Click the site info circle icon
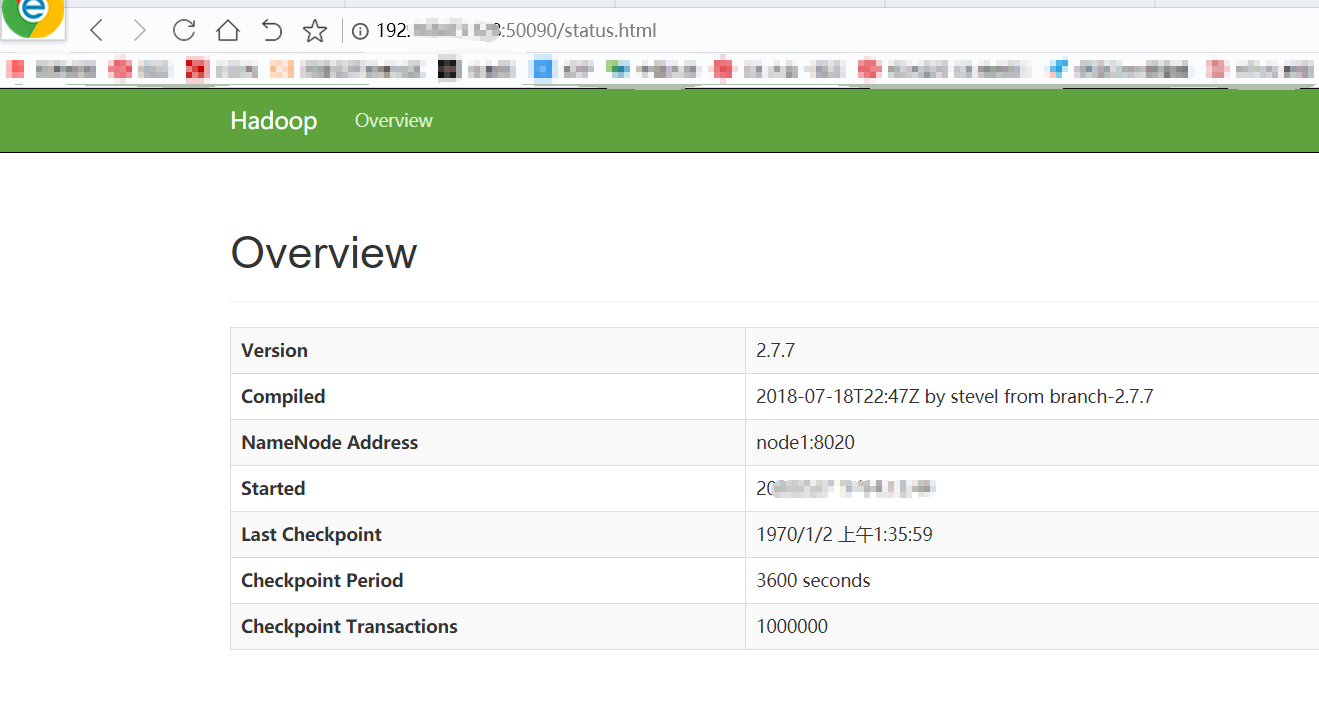This screenshot has width=1319, height=703. click(x=360, y=31)
